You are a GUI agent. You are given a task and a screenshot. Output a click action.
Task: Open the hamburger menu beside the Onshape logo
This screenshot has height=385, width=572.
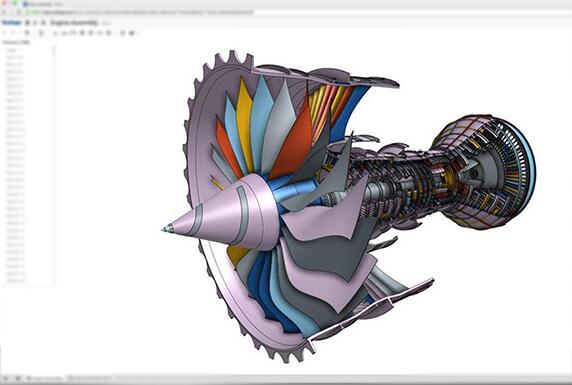point(27,23)
